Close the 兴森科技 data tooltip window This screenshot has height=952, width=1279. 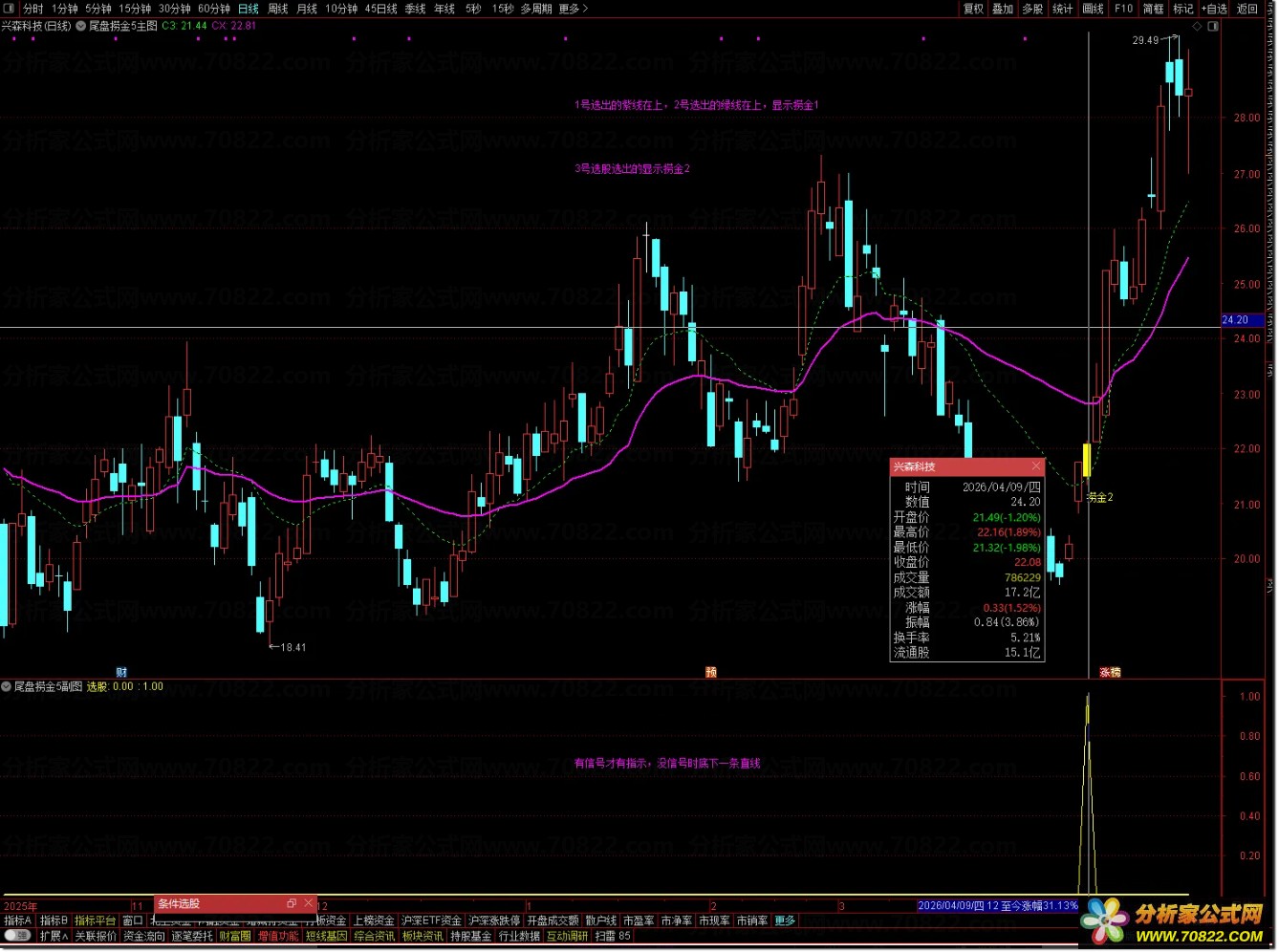pyautogui.click(x=1036, y=466)
